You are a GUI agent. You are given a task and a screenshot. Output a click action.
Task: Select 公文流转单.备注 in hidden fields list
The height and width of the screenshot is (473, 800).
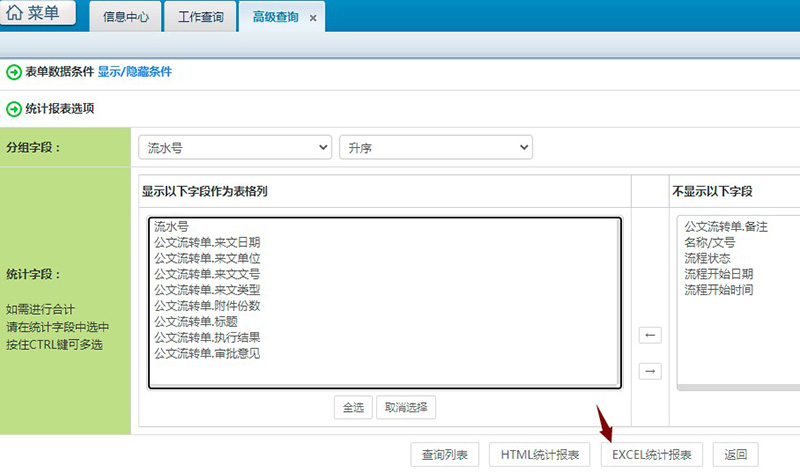(740, 226)
